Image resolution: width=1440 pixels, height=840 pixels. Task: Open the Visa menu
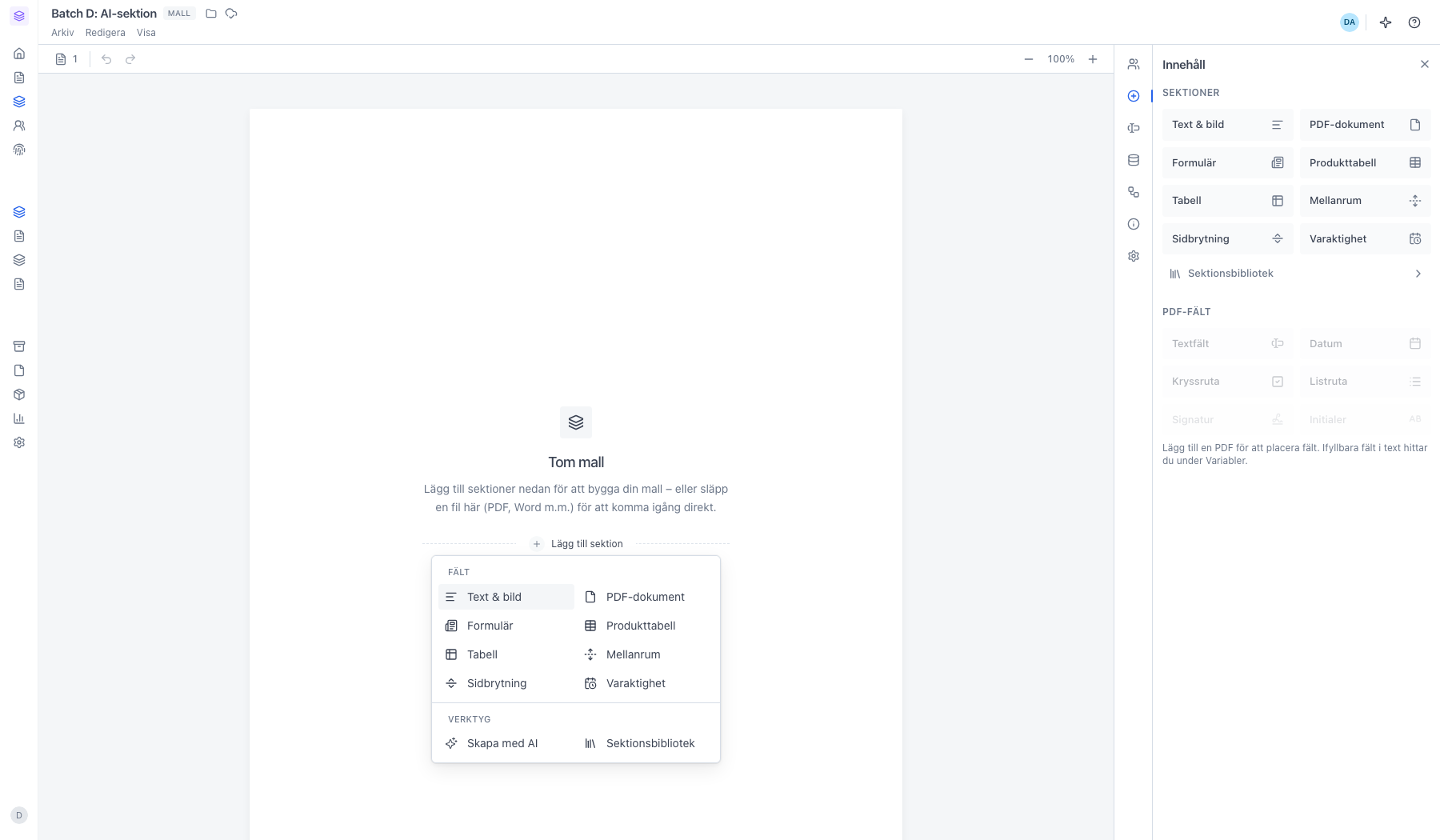(146, 33)
